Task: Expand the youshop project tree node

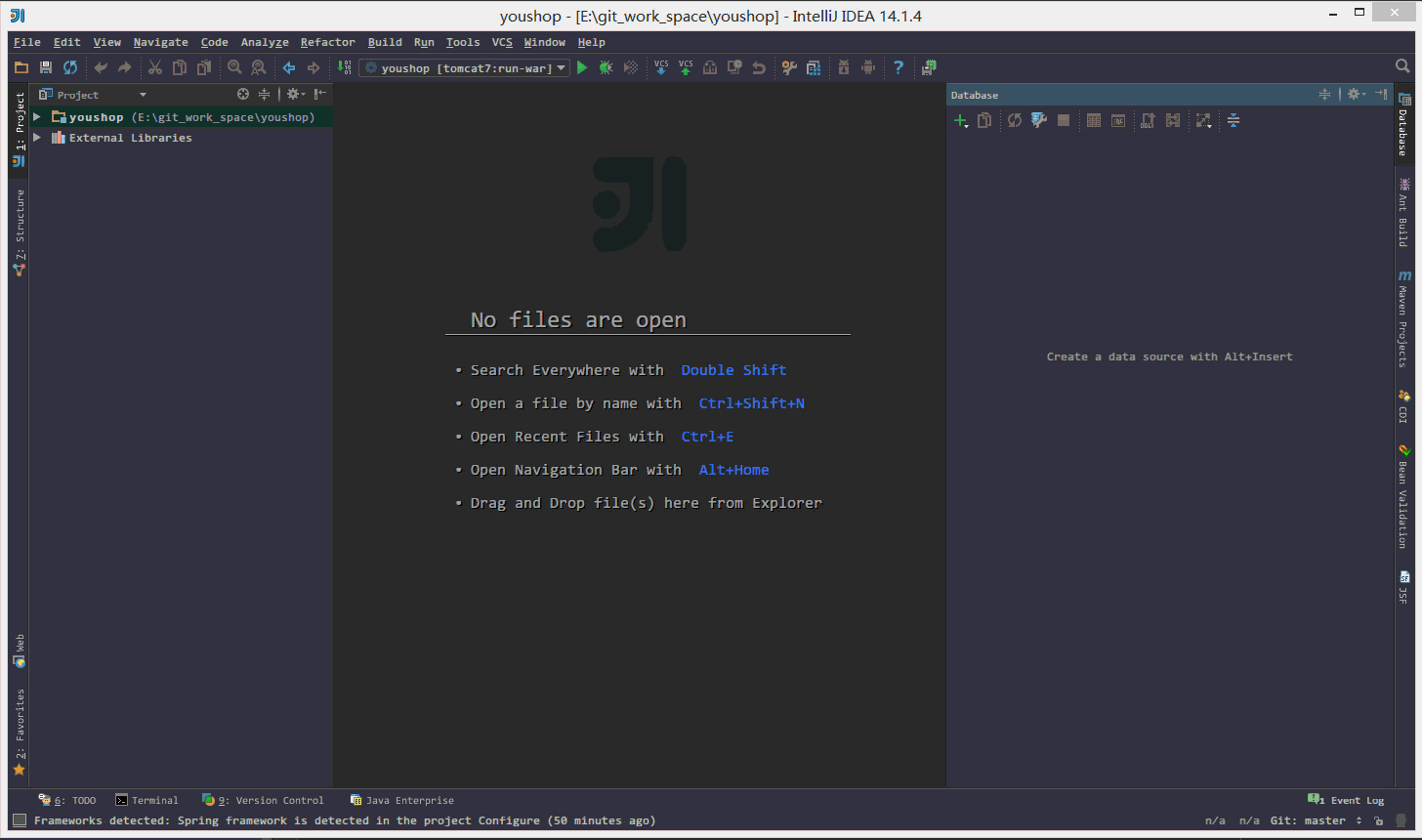Action: tap(37, 117)
